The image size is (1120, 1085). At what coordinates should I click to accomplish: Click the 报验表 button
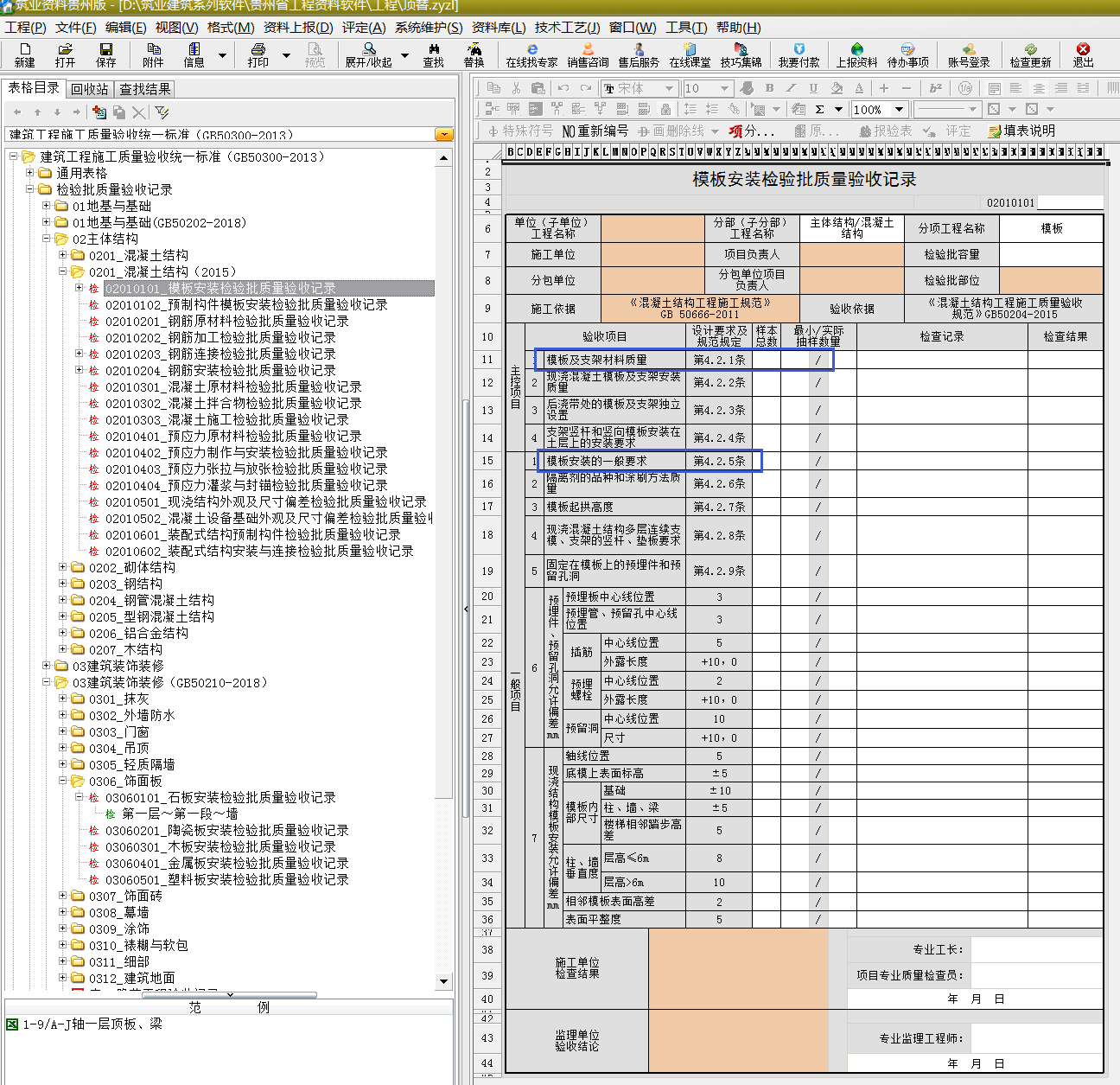tap(886, 131)
